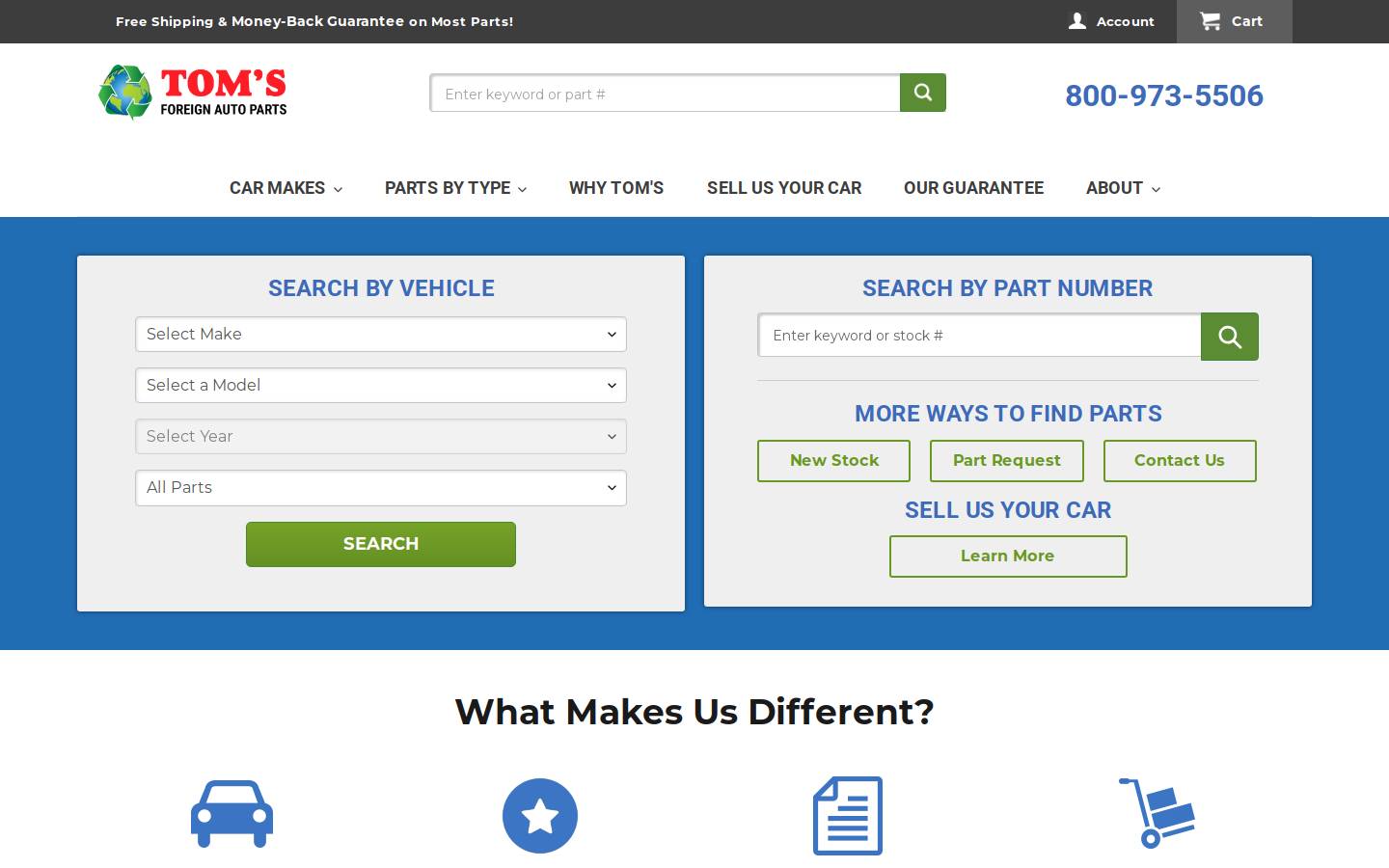Click the Search By Vehicle heading
1389x868 pixels.
point(381,288)
